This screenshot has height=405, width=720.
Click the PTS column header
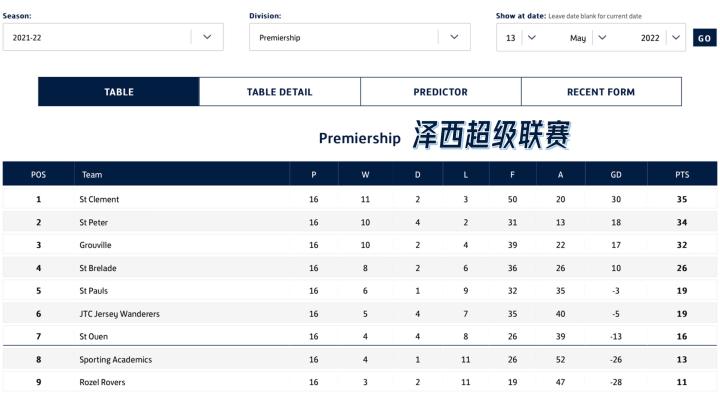pos(682,174)
